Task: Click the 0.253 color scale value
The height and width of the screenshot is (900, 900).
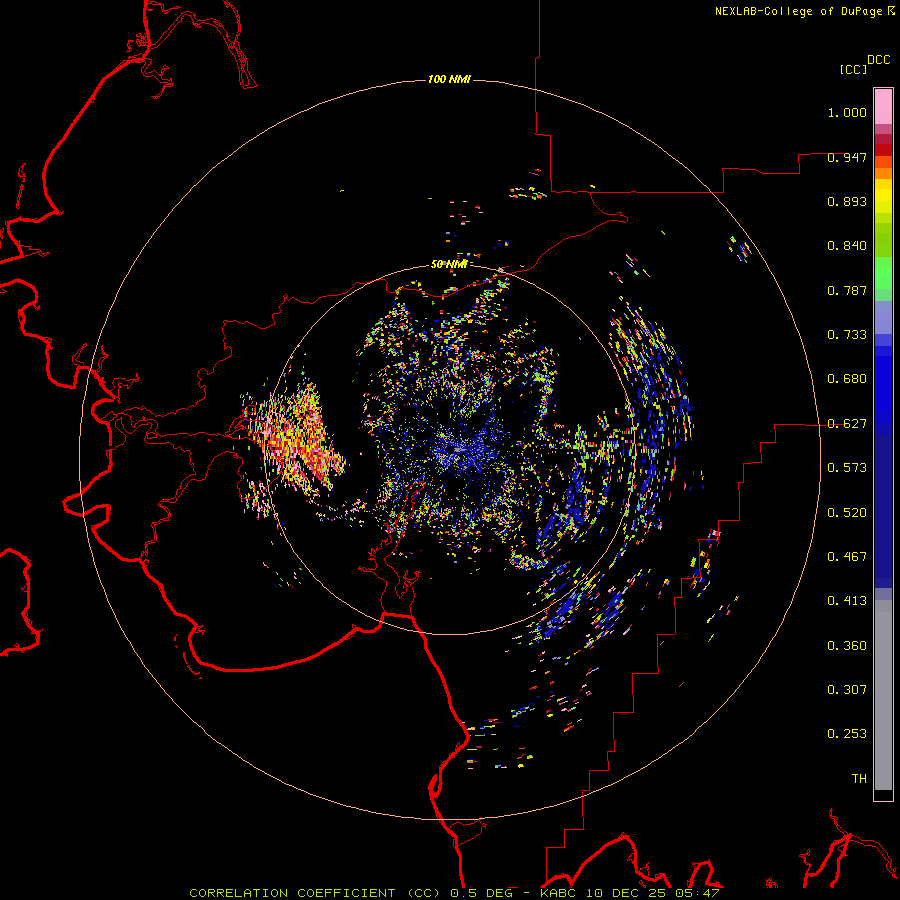Action: pyautogui.click(x=847, y=734)
